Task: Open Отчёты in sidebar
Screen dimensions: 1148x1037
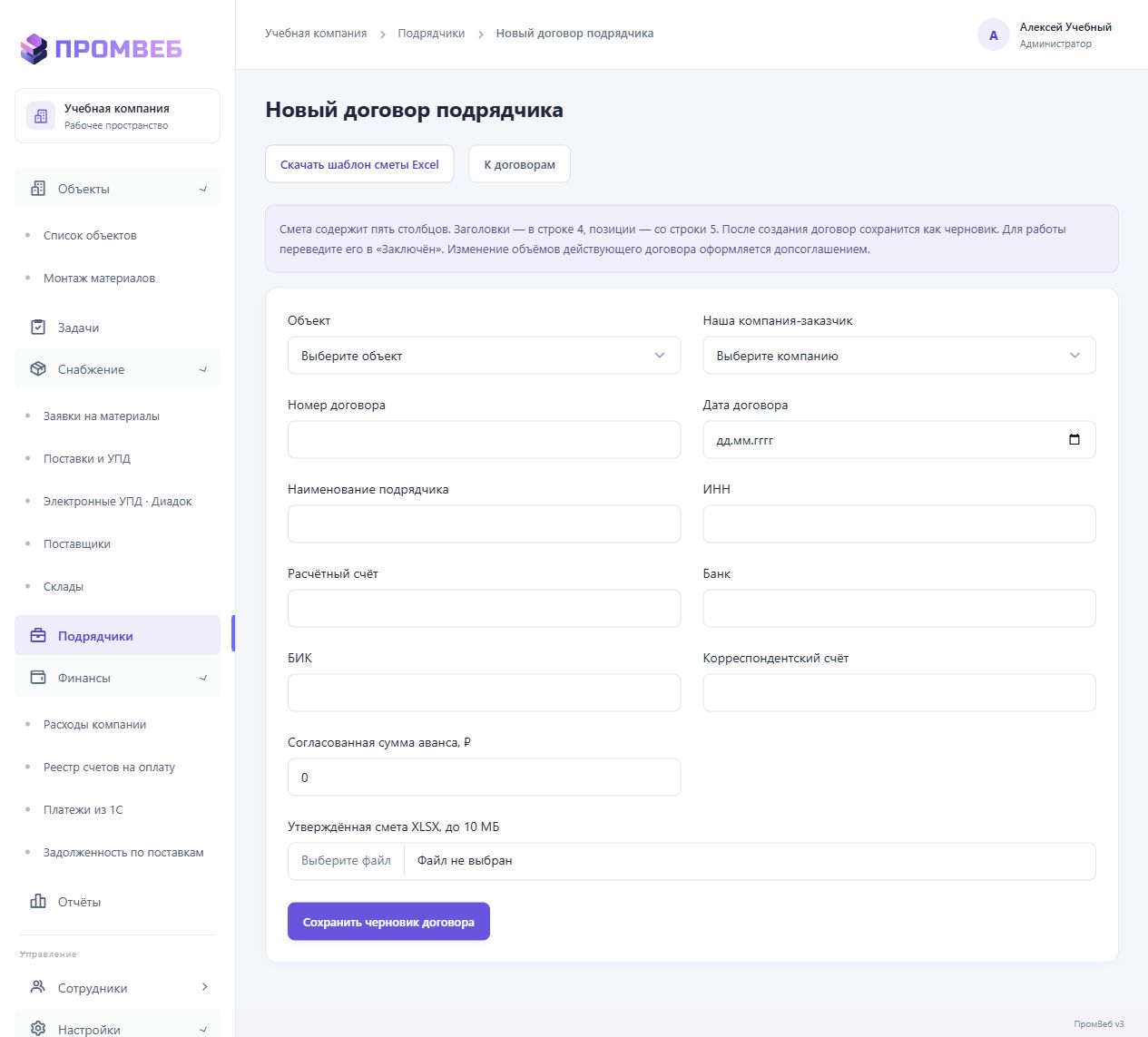Action: (117, 902)
